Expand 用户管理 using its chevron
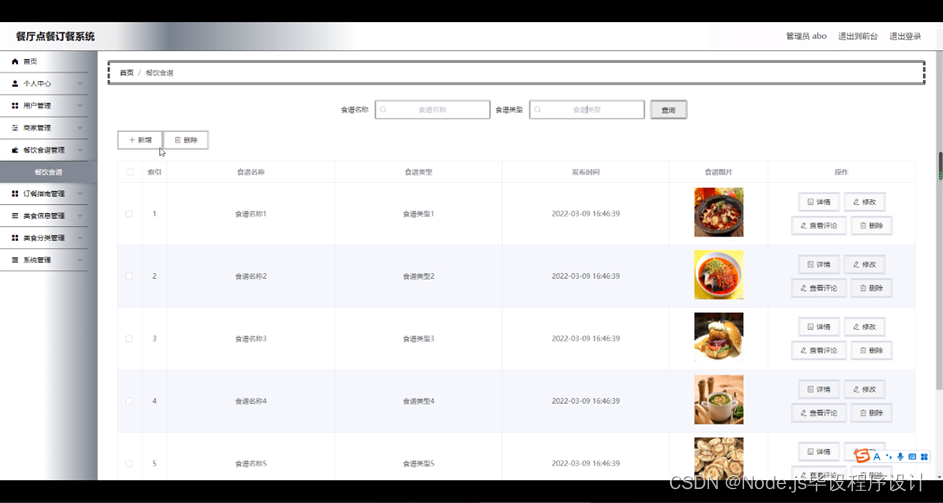Viewport: 943px width, 503px height. pyautogui.click(x=80, y=106)
